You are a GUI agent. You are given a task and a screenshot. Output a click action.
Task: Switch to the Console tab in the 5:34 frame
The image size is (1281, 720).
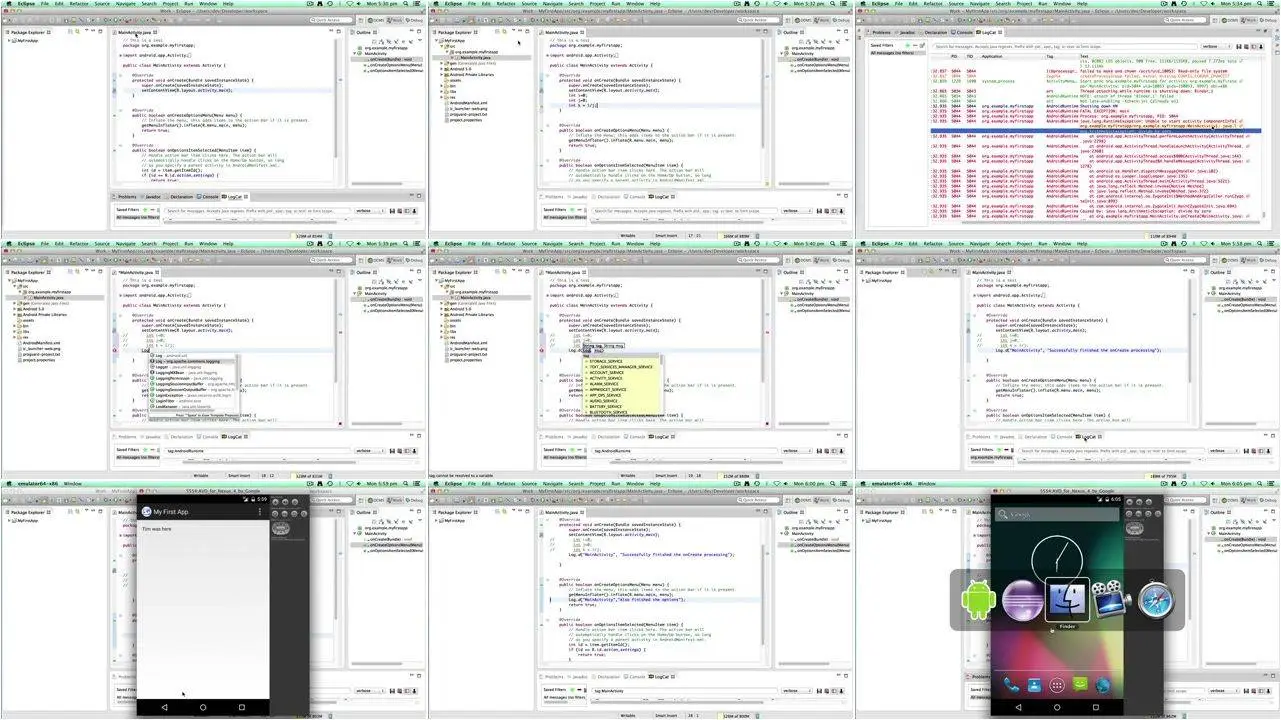964,33
